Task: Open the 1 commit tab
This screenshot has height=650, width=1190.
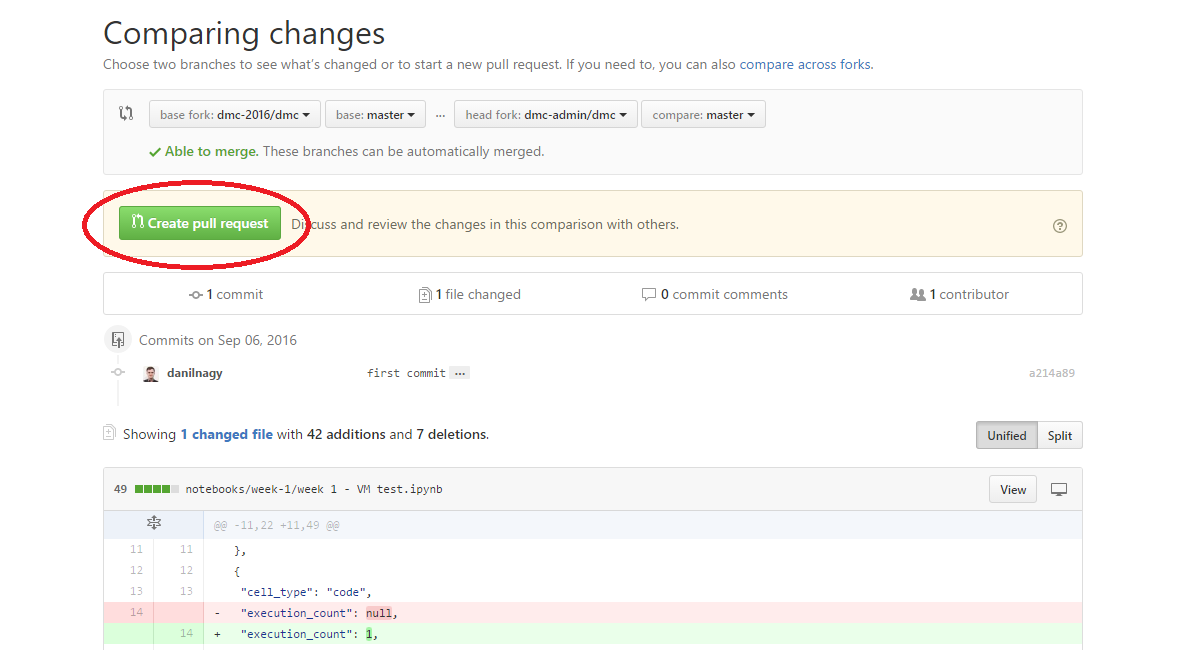Action: pyautogui.click(x=226, y=295)
